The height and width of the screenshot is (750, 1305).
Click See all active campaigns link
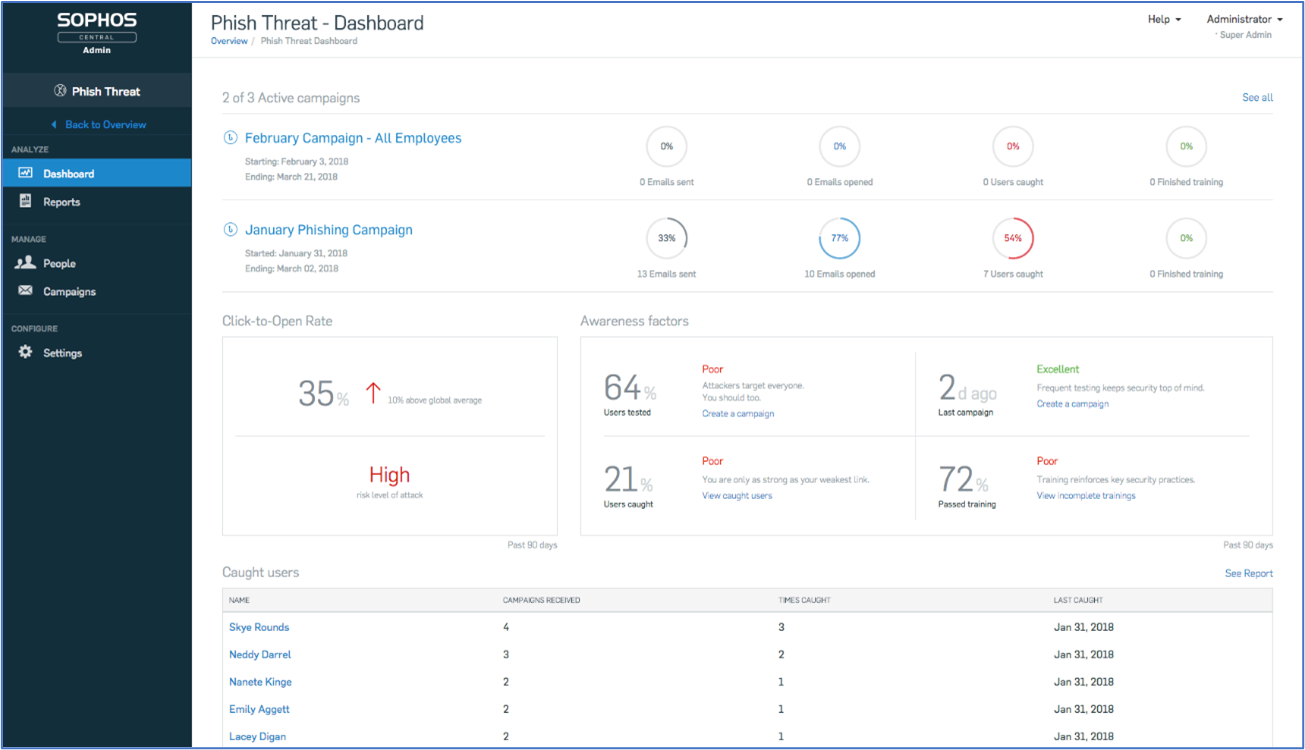point(1257,97)
